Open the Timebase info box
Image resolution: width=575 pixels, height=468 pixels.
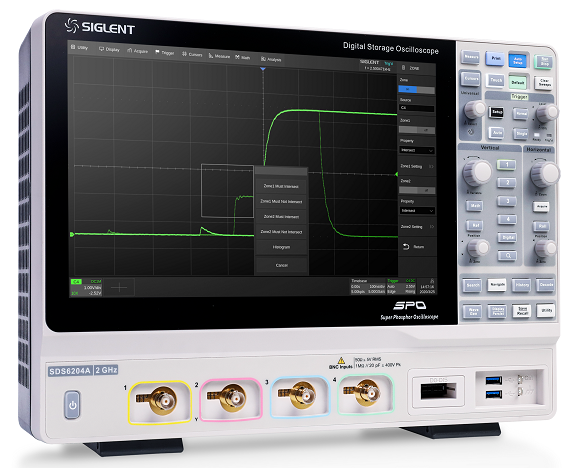point(368,286)
